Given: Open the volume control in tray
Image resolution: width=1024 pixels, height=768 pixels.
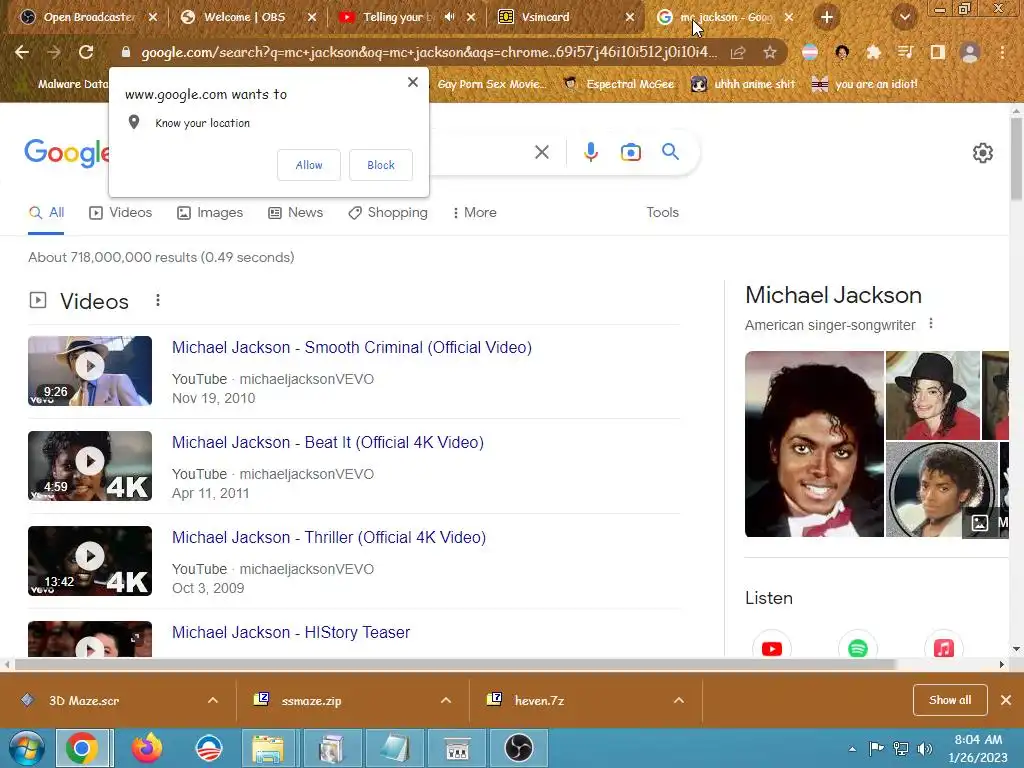Looking at the screenshot, I should [924, 749].
